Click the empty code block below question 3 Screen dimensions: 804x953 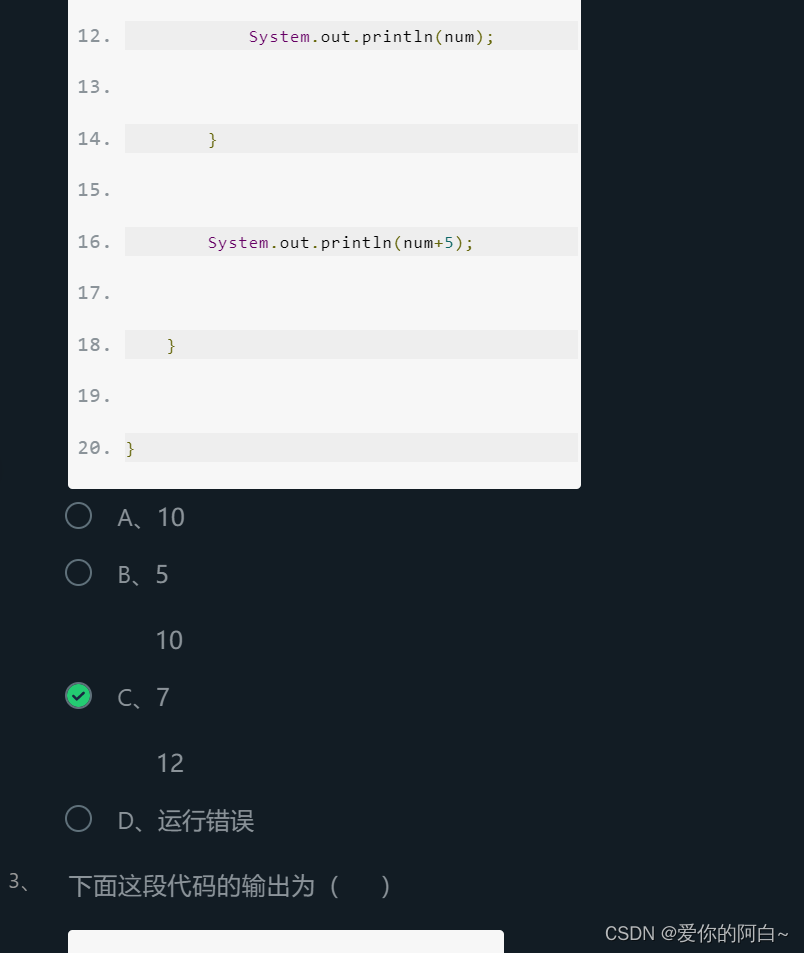(x=285, y=945)
